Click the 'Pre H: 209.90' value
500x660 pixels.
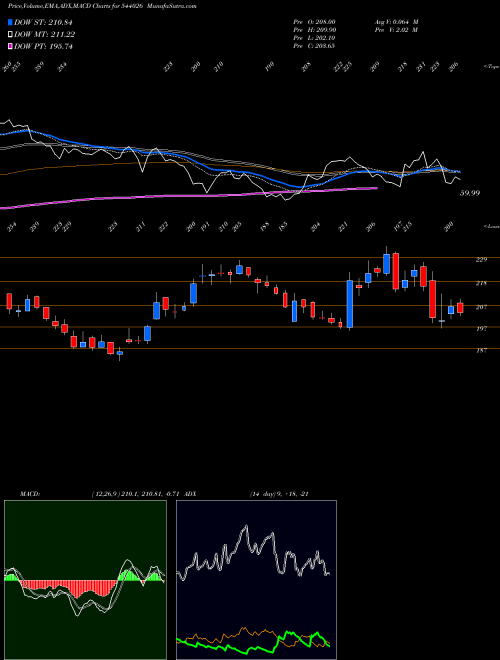(314, 30)
